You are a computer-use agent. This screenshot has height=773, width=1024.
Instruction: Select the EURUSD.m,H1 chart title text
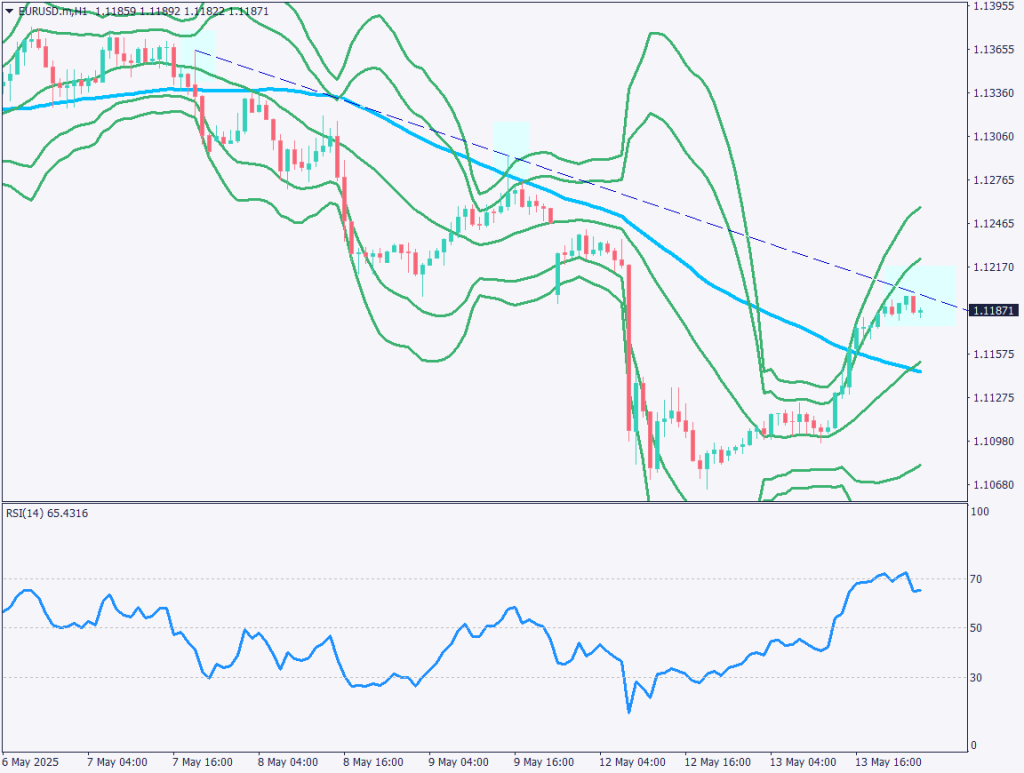coord(52,11)
